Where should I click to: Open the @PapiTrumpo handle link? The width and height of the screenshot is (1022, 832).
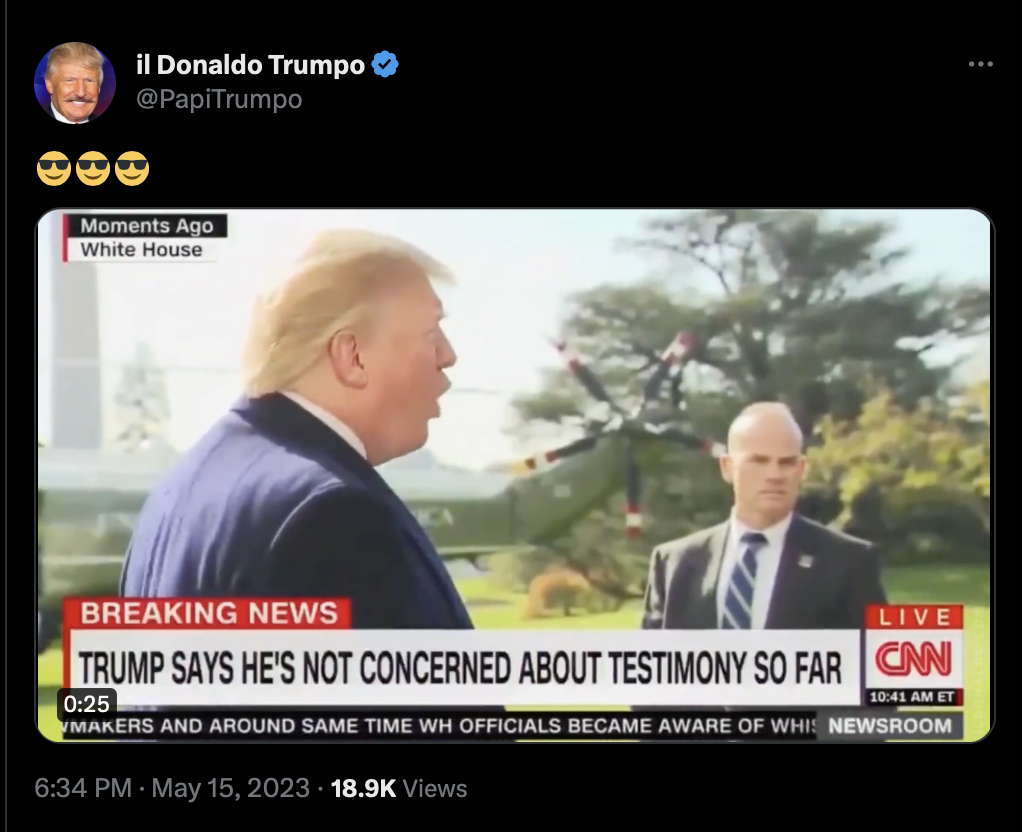pyautogui.click(x=219, y=99)
